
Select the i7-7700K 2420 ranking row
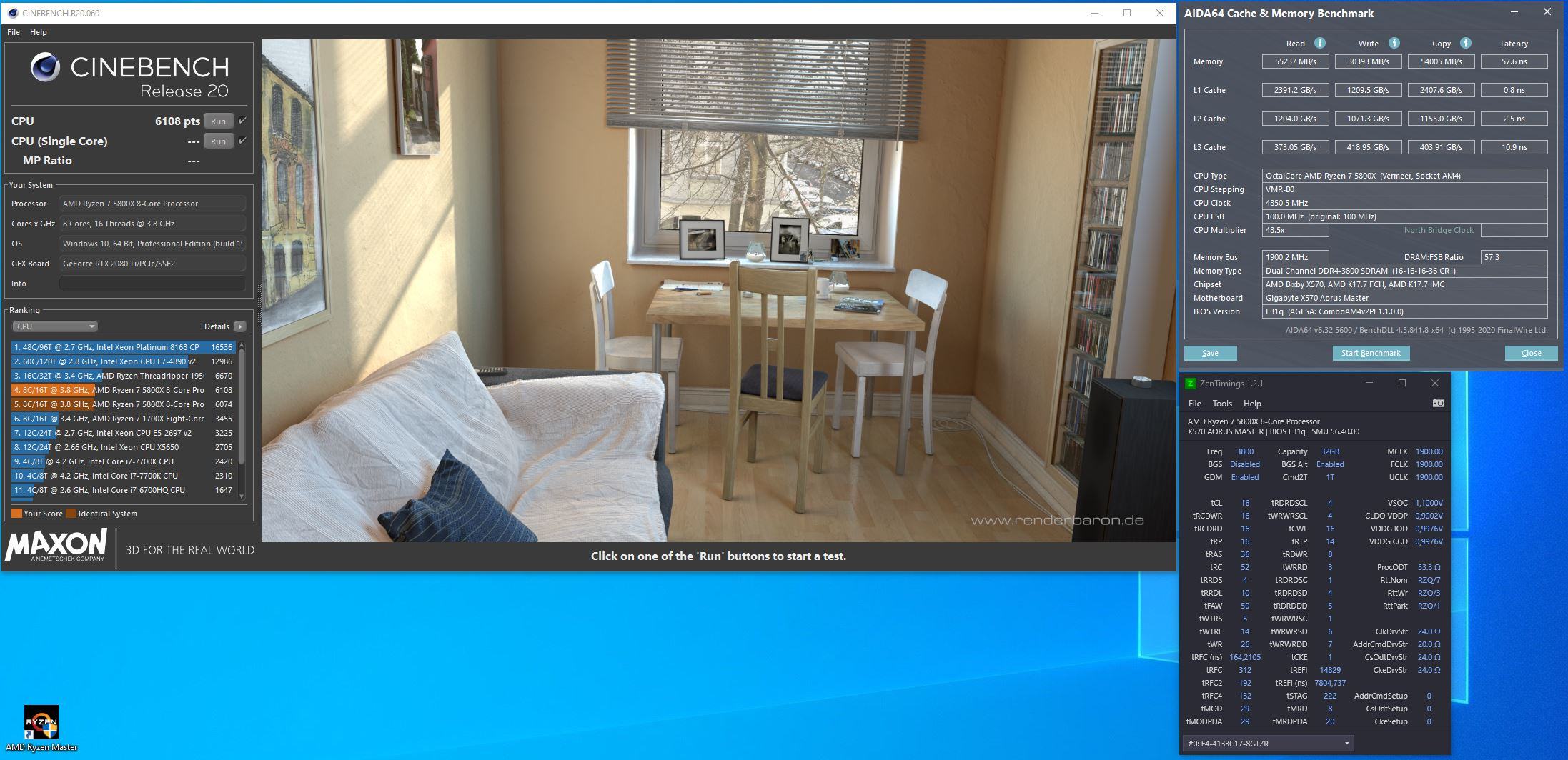pos(123,461)
